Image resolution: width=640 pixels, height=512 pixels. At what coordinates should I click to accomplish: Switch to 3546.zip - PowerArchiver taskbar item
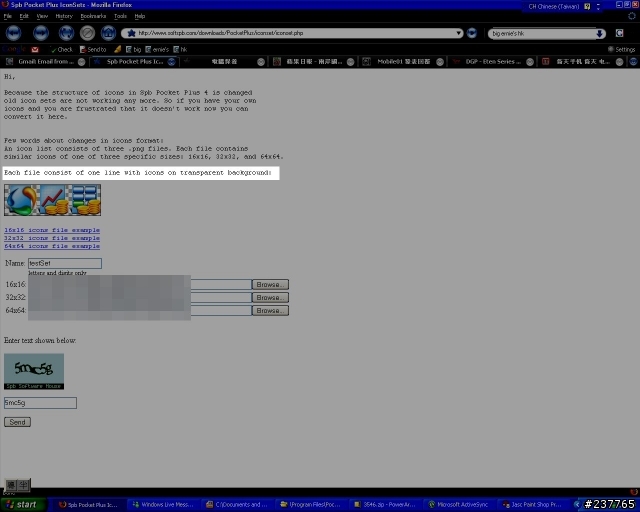tap(386, 505)
